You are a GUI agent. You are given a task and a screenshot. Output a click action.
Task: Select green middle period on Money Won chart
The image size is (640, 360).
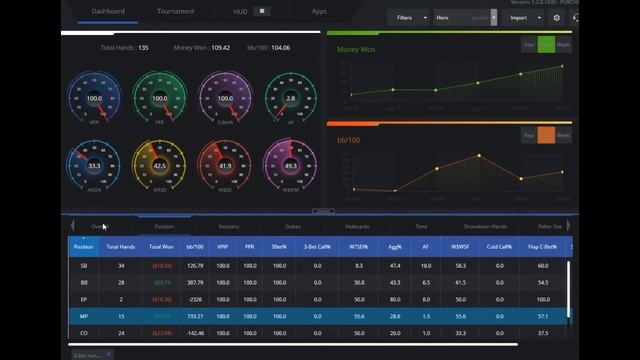point(546,44)
